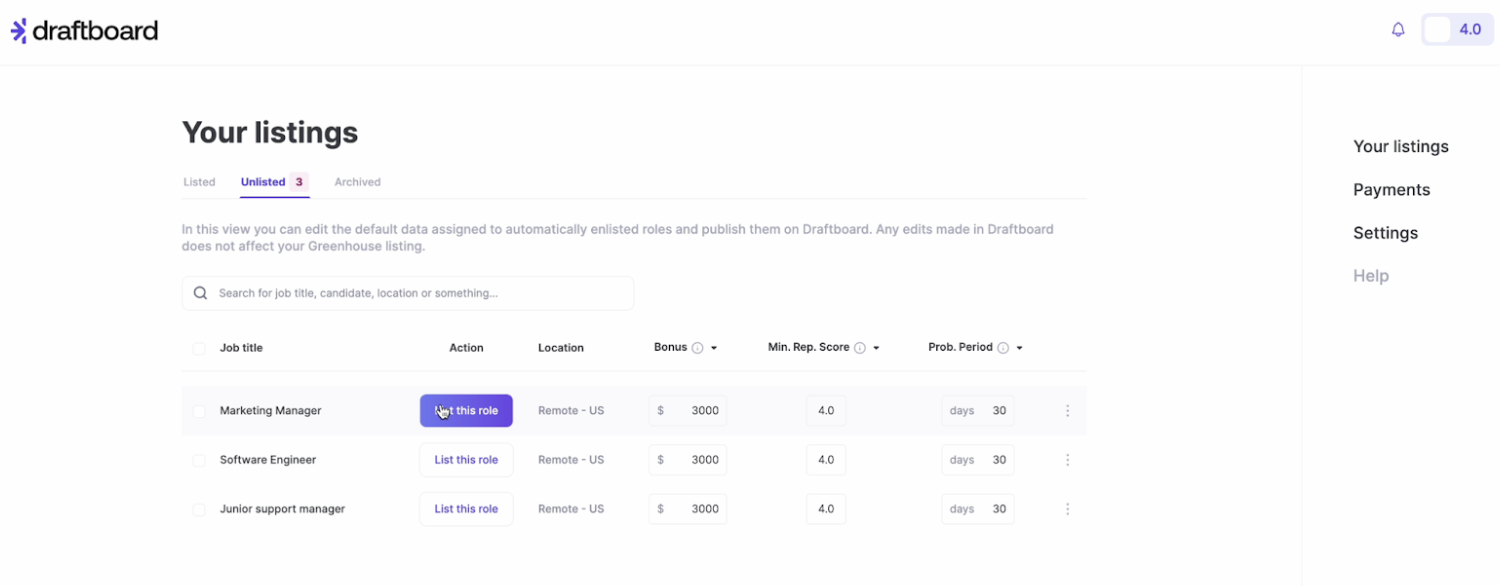Click the Prob. Period info icon
Image resolution: width=1500 pixels, height=586 pixels.
coord(1003,347)
